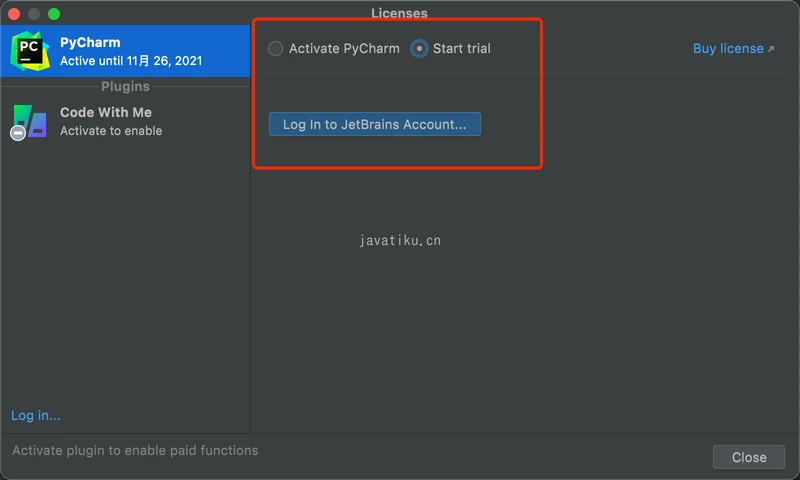Click the minimize window button in title bar
Screen dimensions: 800x480
pos(34,14)
